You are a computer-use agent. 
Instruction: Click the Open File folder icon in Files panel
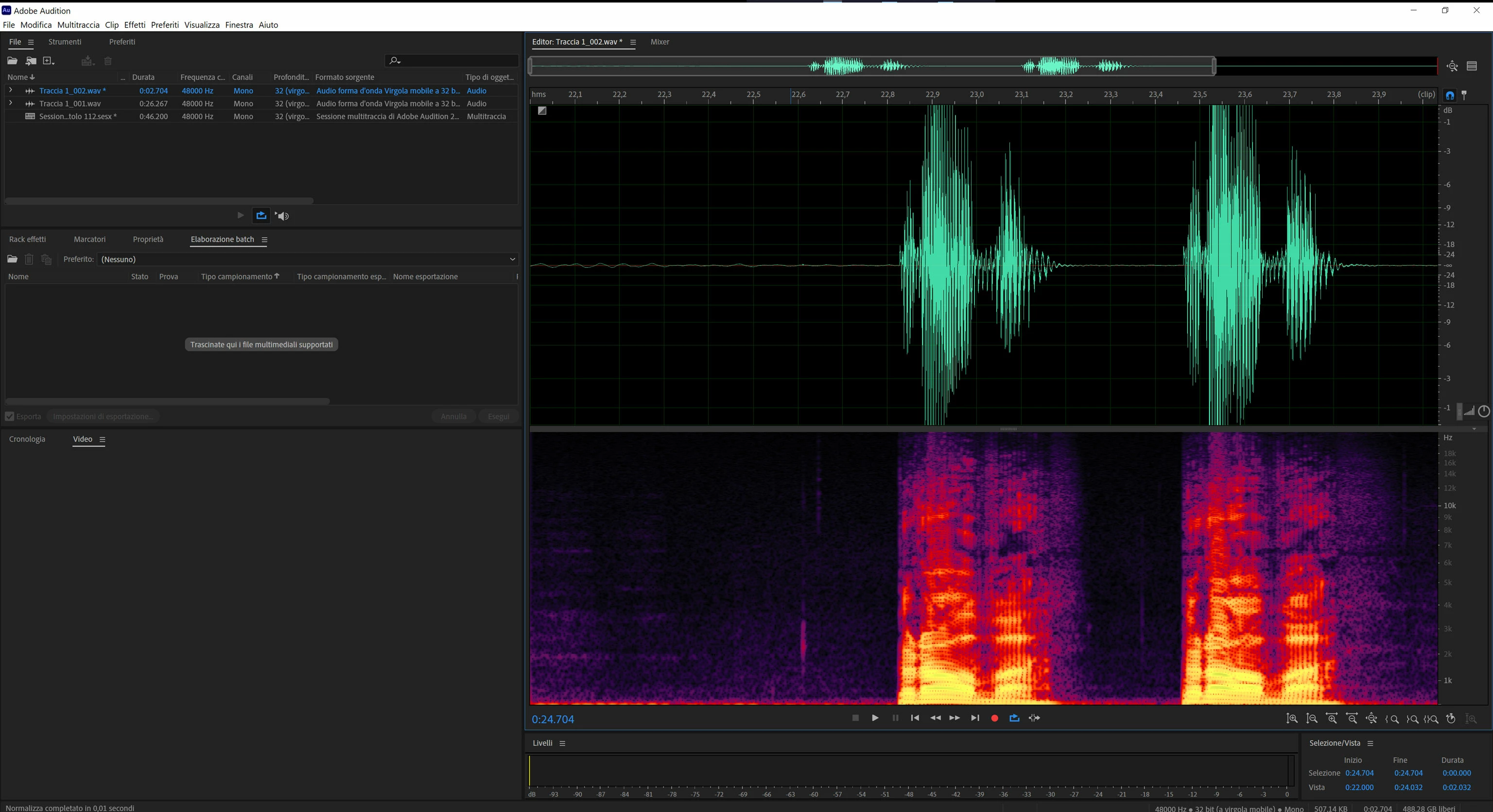pos(12,61)
